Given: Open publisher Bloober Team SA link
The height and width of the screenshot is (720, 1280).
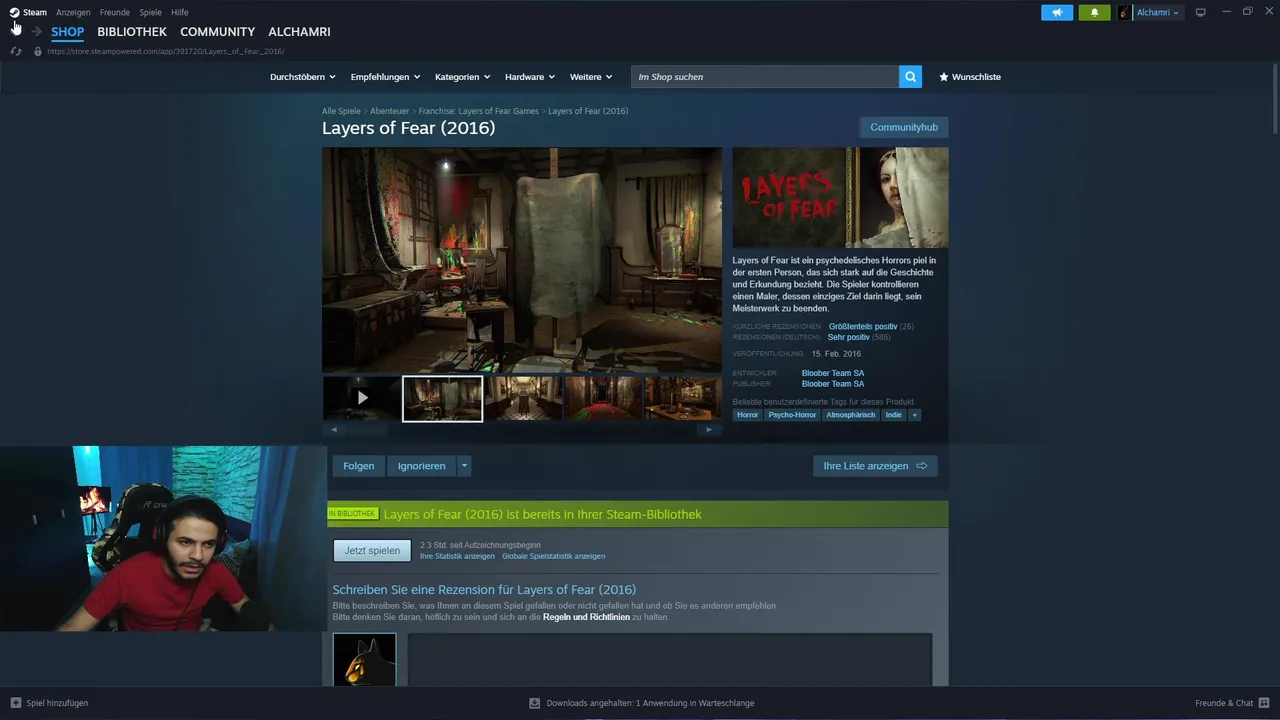Looking at the screenshot, I should (833, 384).
